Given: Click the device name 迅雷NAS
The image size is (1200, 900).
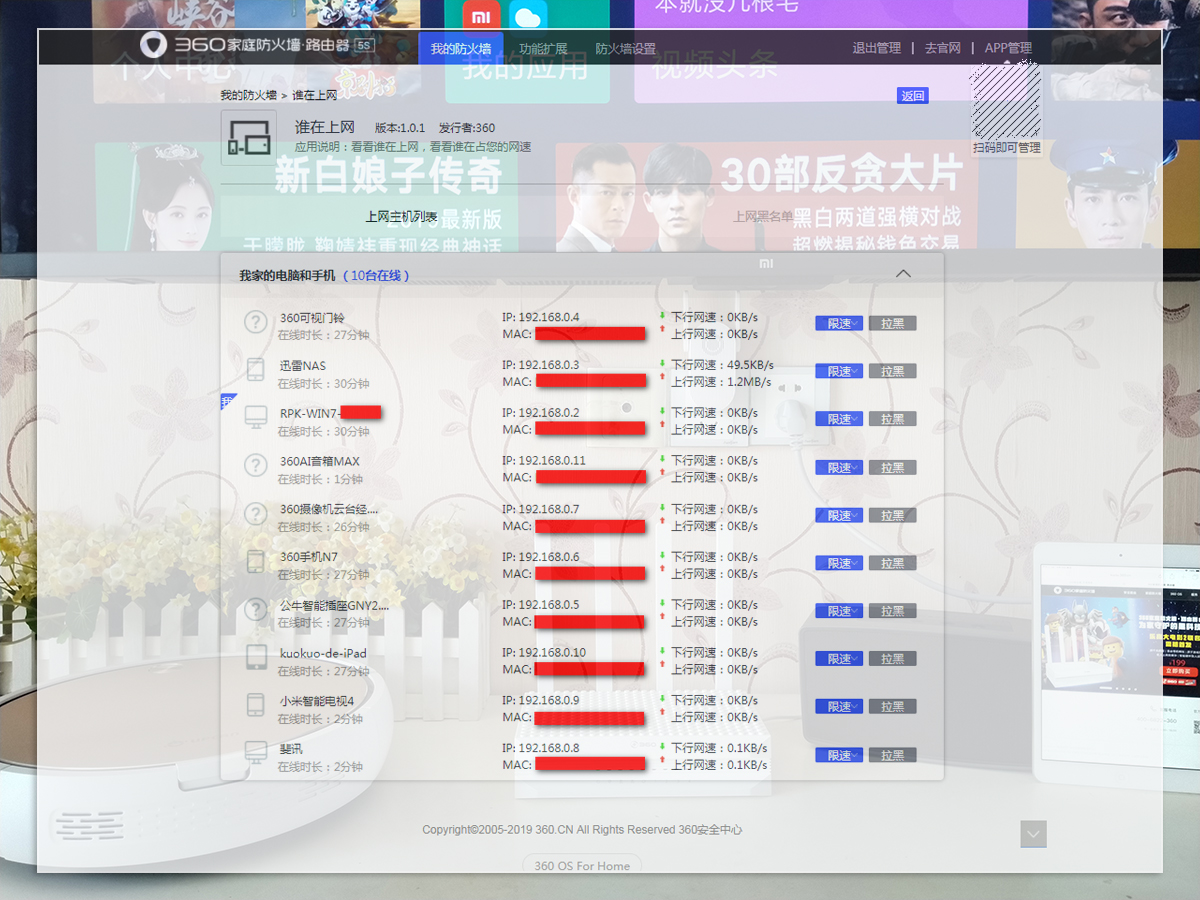Looking at the screenshot, I should [303, 366].
